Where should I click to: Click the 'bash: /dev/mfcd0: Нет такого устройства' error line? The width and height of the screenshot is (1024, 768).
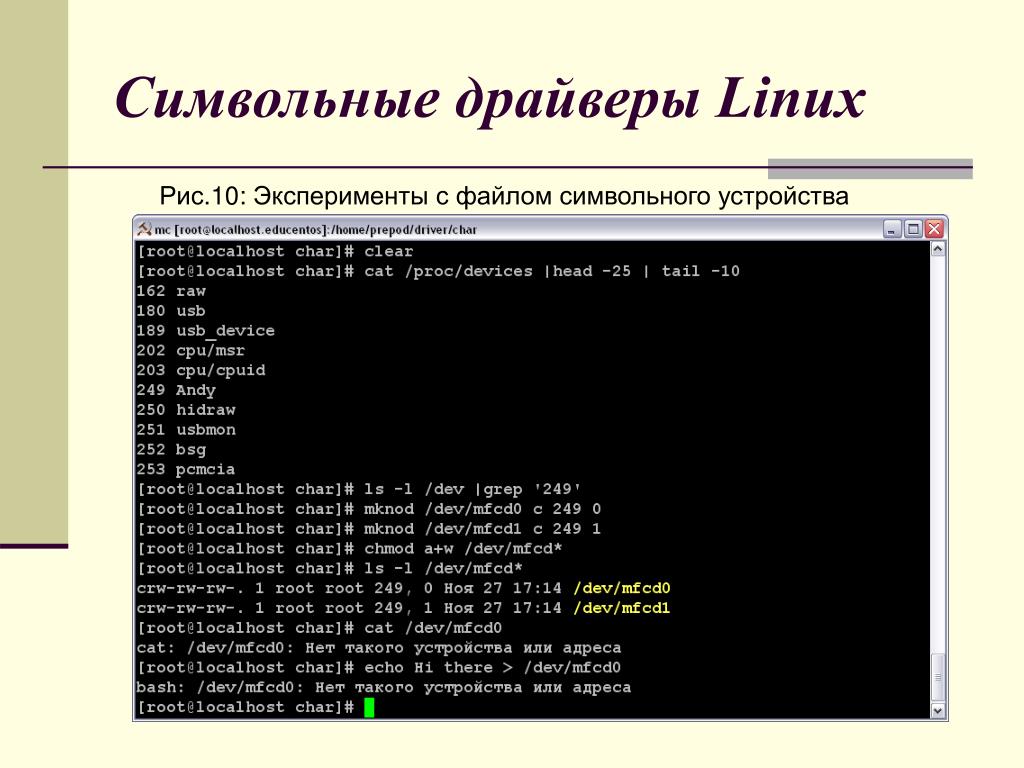click(x=383, y=688)
